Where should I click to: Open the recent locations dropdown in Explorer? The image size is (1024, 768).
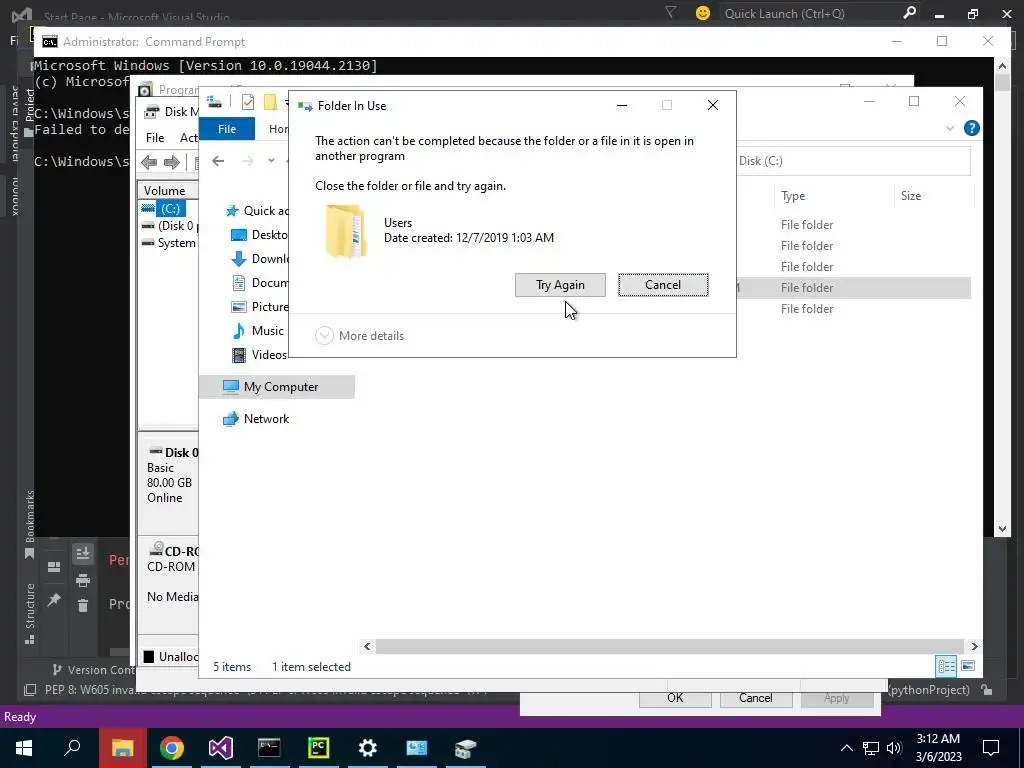point(271,161)
